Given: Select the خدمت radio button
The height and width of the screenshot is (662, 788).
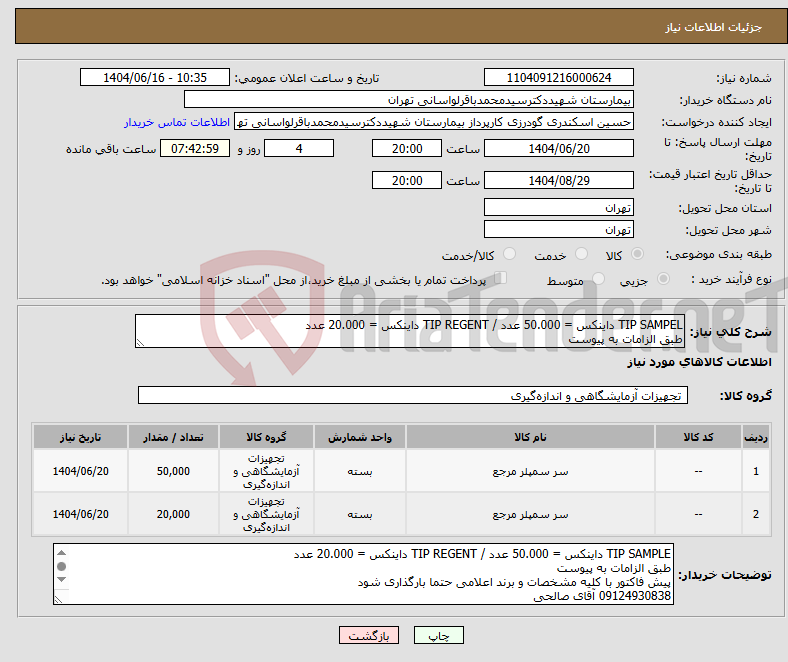Looking at the screenshot, I should [581, 254].
